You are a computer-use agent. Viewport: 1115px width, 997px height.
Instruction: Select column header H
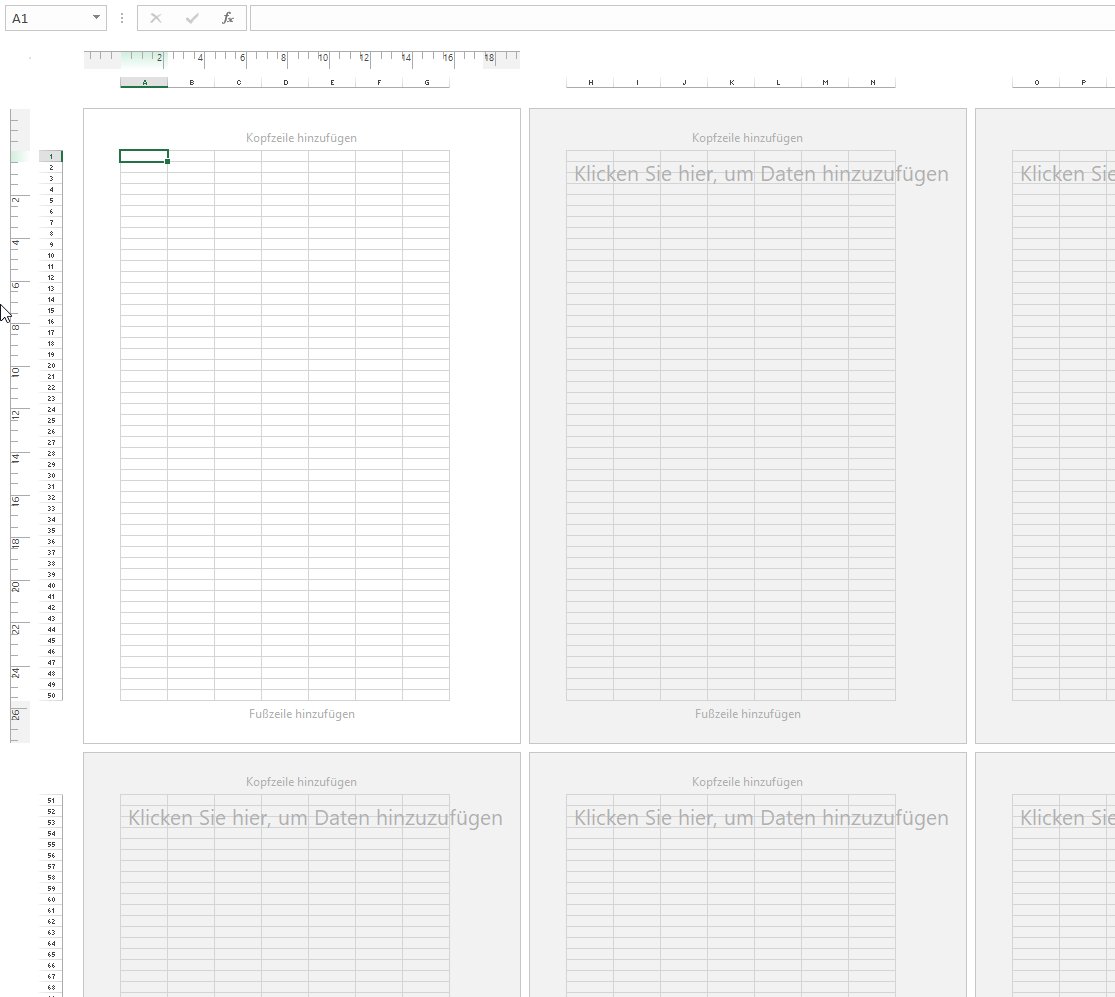click(x=590, y=82)
